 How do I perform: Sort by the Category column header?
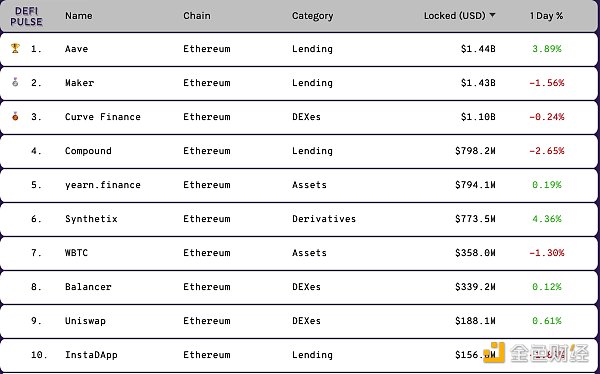click(x=312, y=16)
